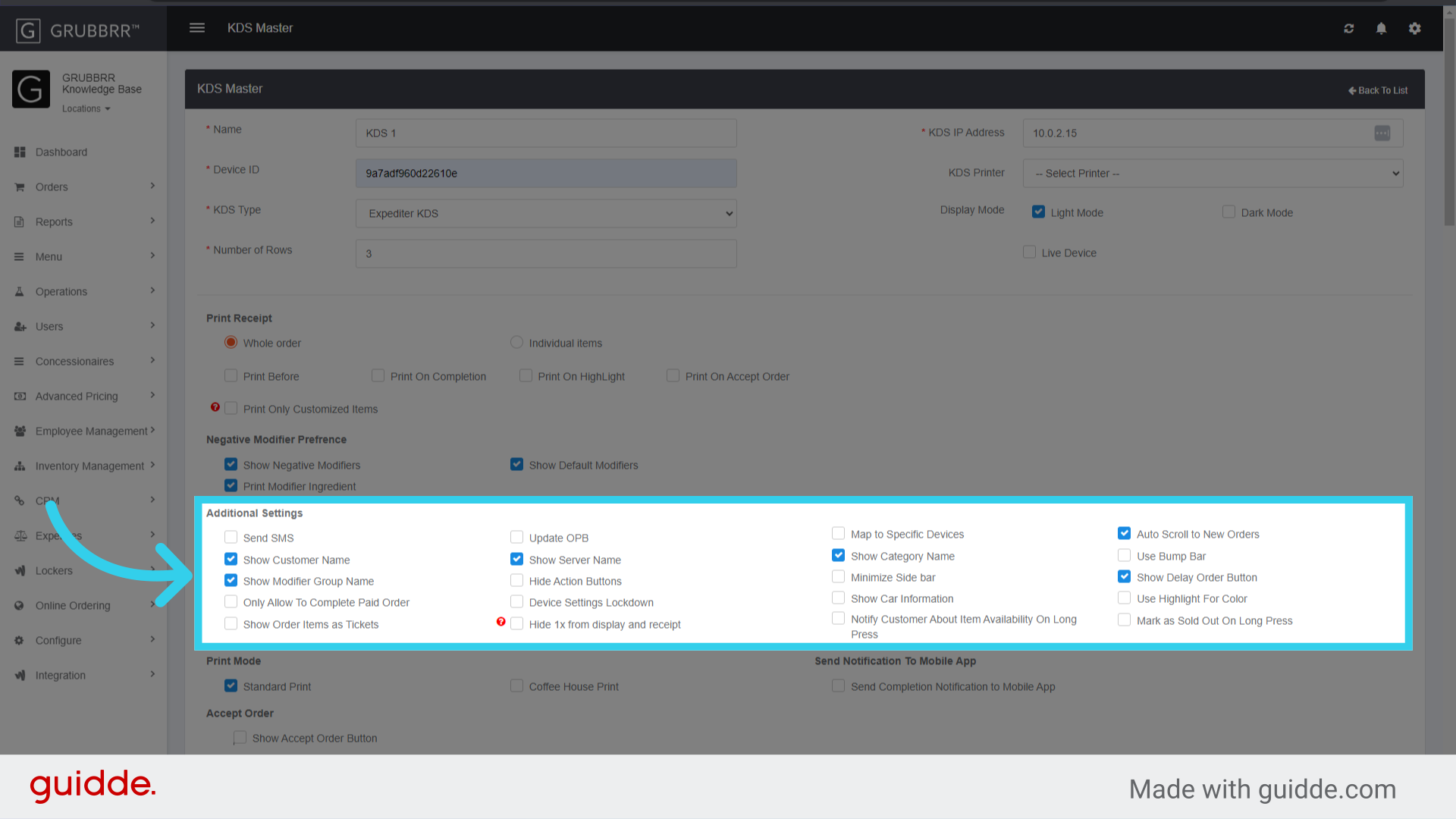This screenshot has width=1456, height=819.
Task: Check Use Bump Bar option
Action: coord(1125,555)
